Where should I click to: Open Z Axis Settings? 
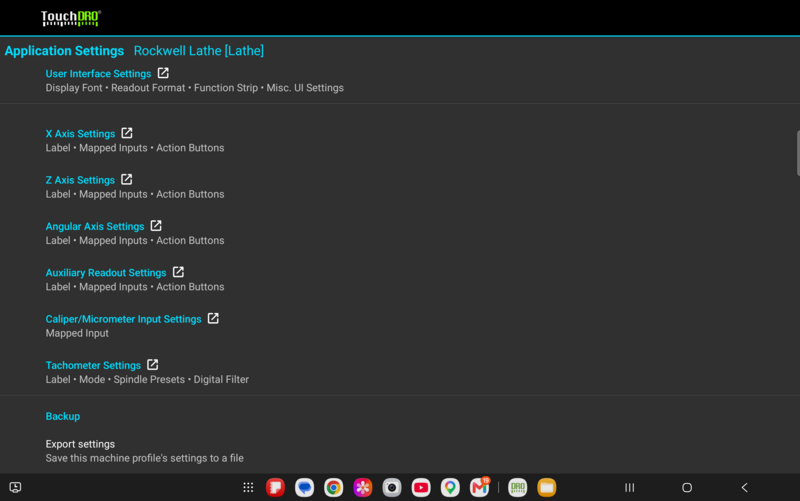click(x=80, y=180)
